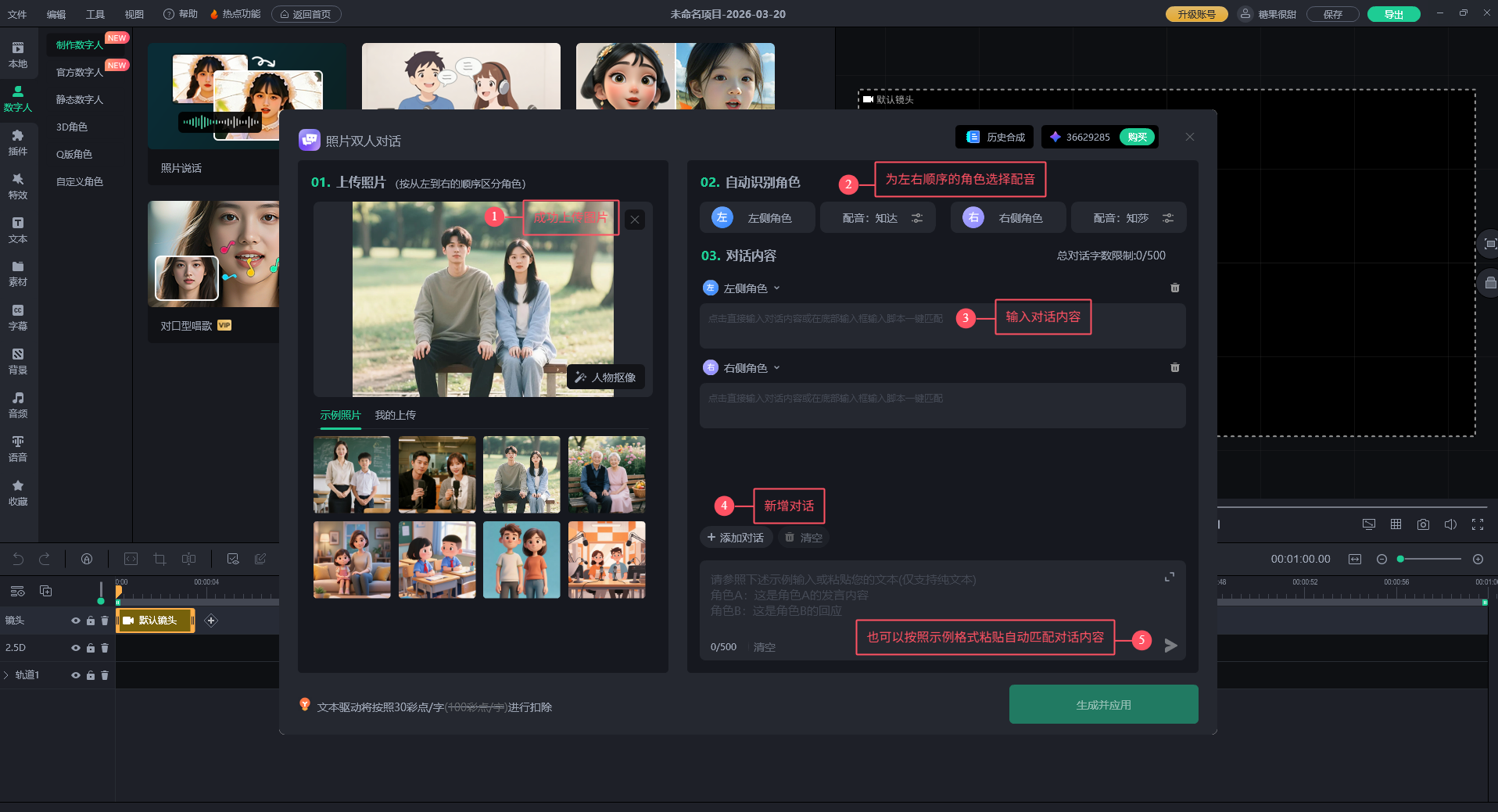Viewport: 1498px width, 812px height.
Task: Open the 工具 menu in menu bar
Action: (95, 14)
